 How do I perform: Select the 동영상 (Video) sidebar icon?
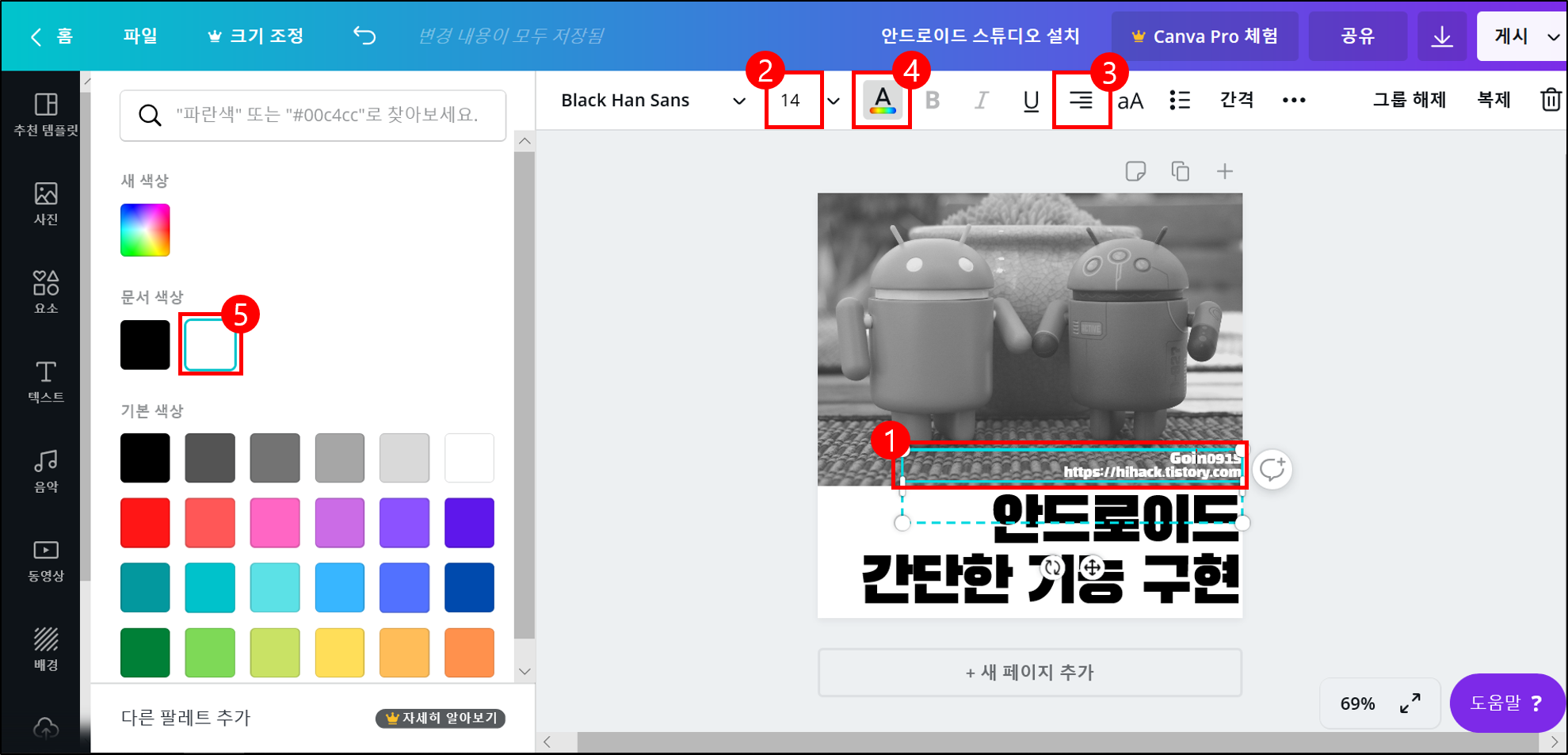45,559
